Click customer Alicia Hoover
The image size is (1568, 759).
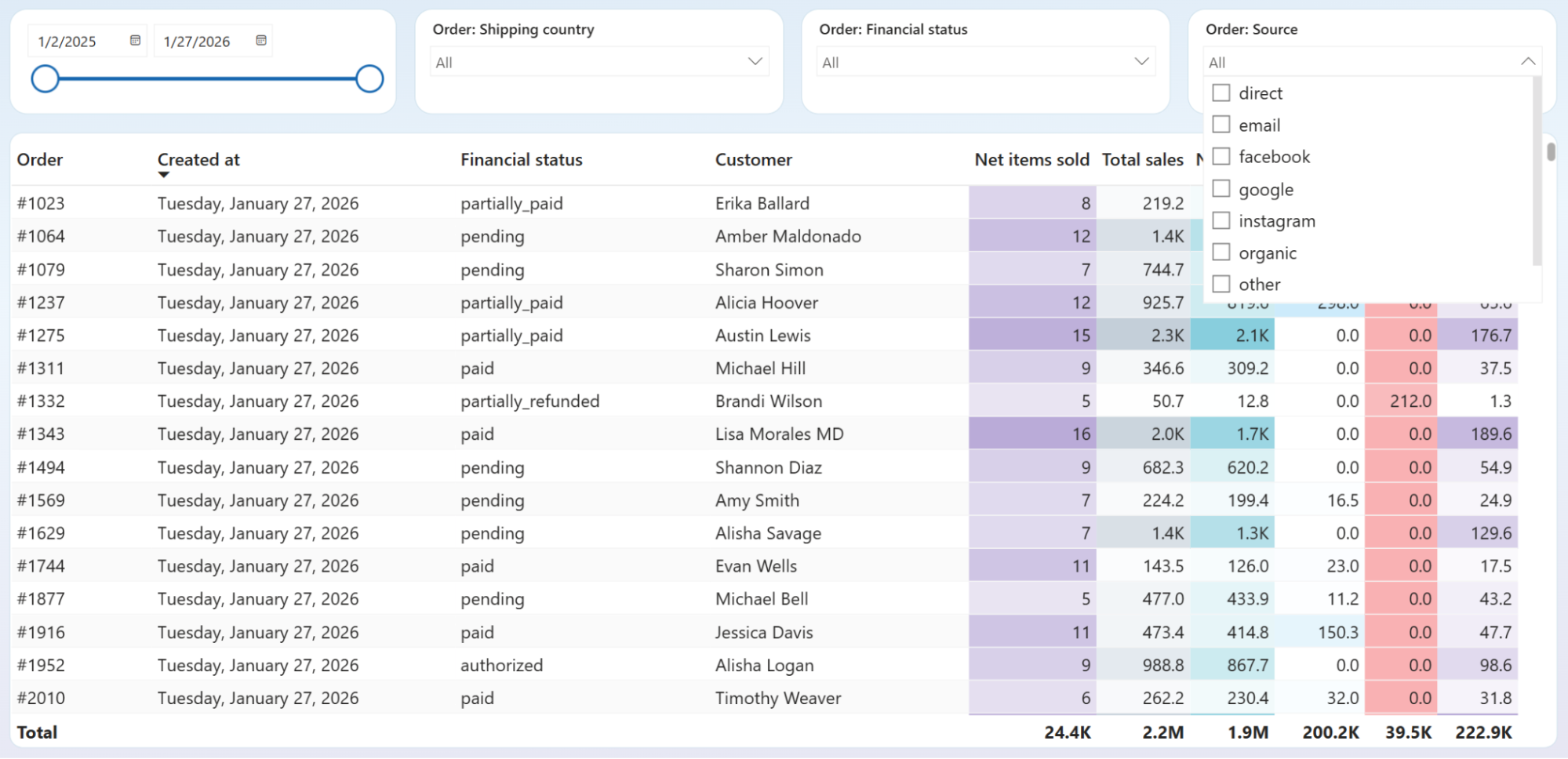click(766, 303)
